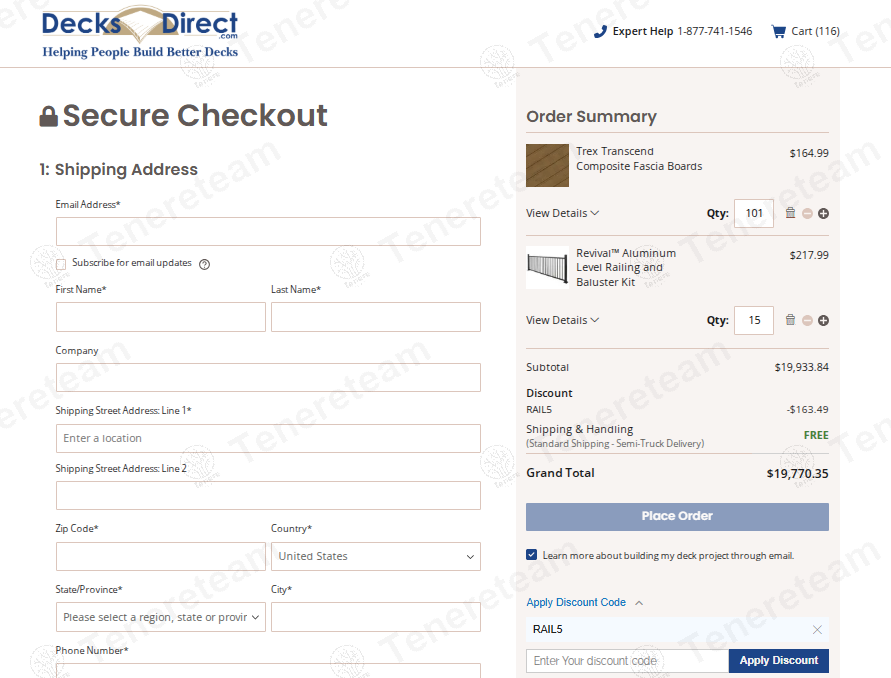
Task: Increase quantity of Trex Transcend Fascia Boards
Action: pos(823,213)
